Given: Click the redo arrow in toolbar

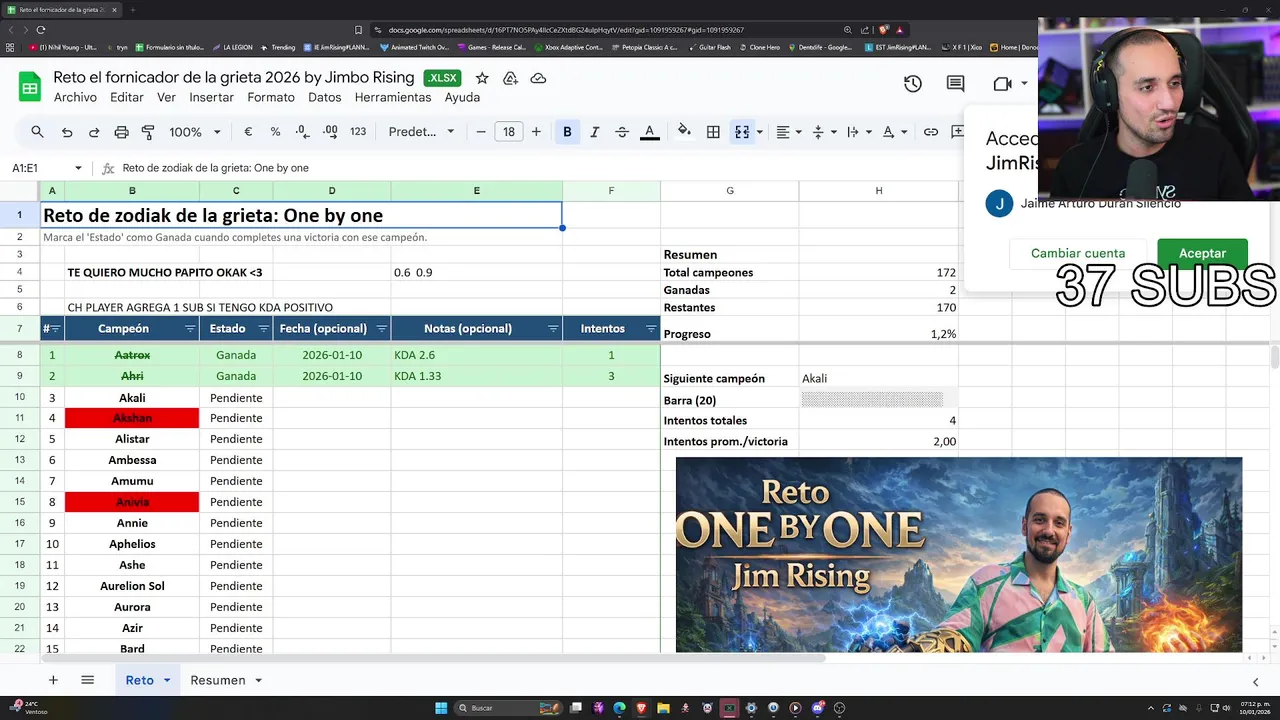Looking at the screenshot, I should coord(94,132).
